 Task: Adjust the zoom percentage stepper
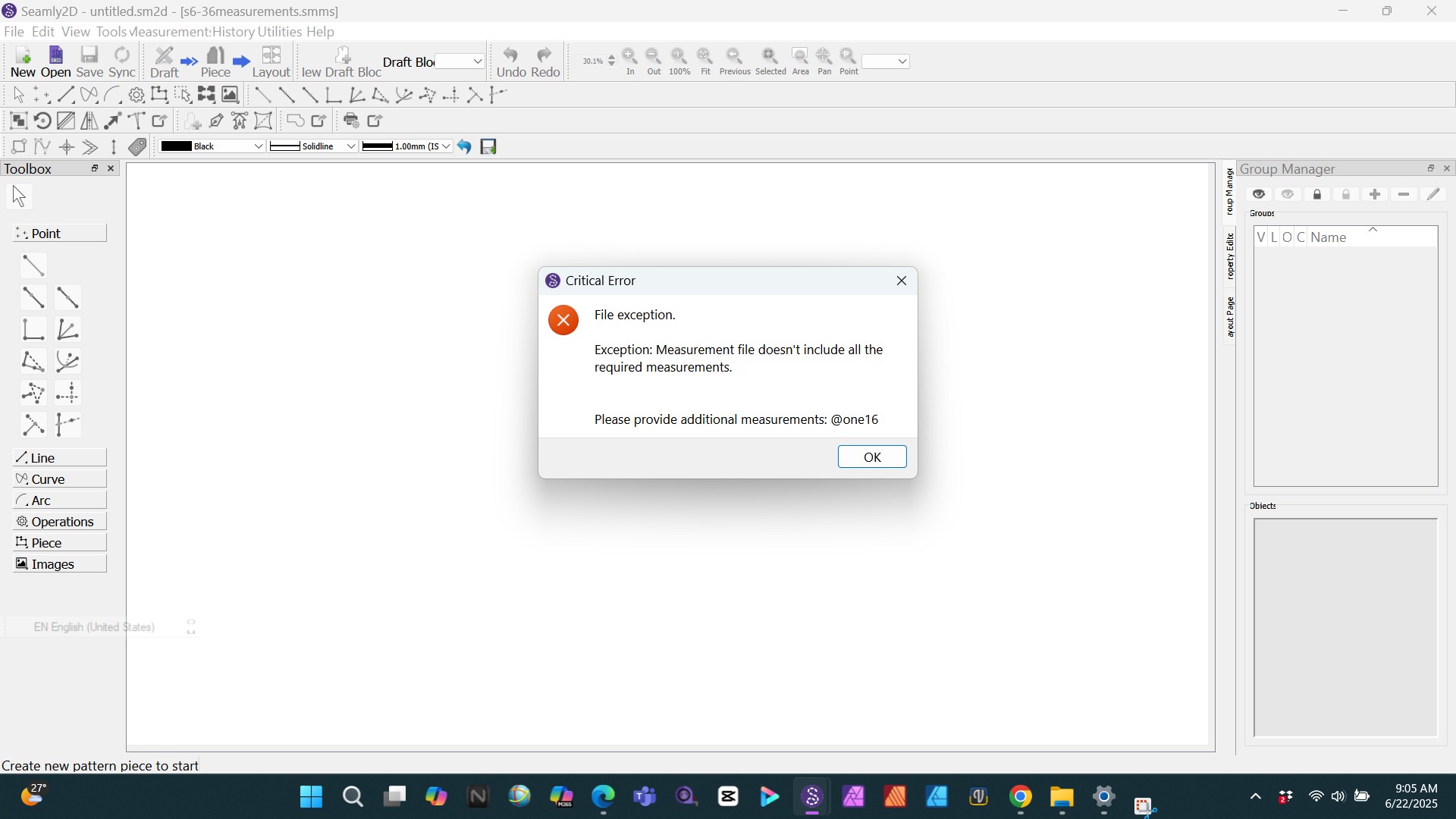tap(612, 61)
